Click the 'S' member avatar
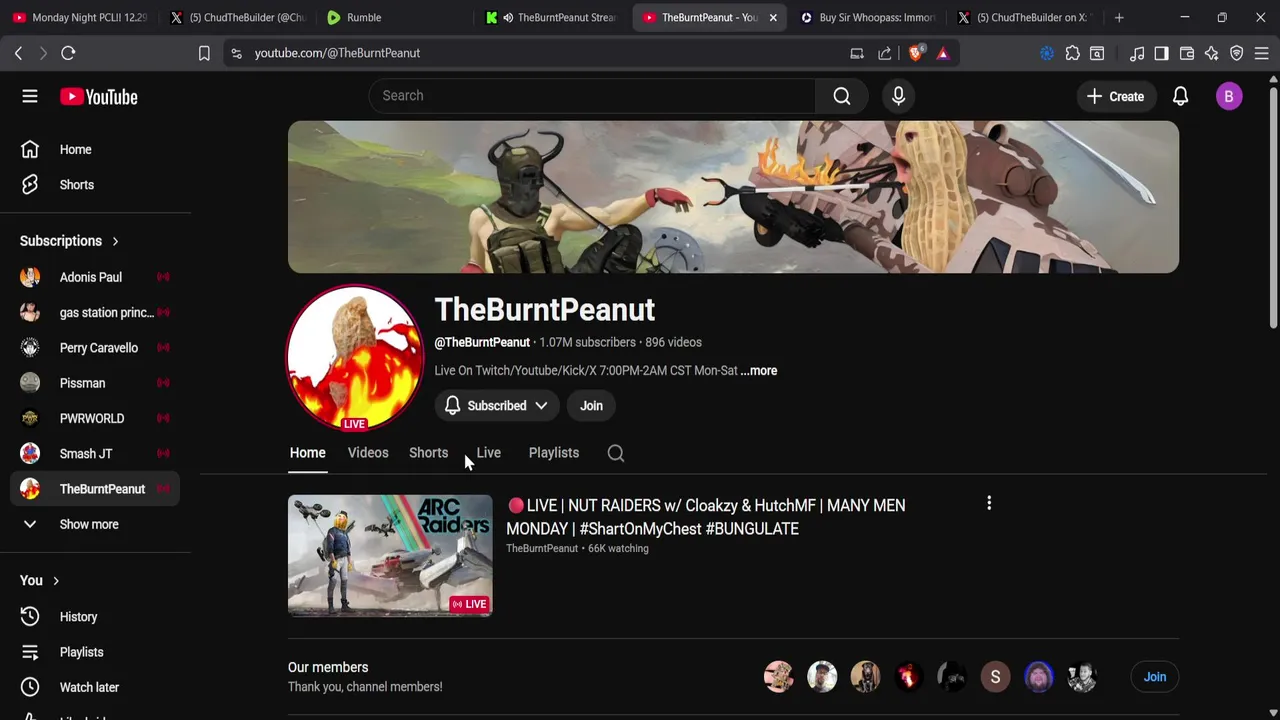The height and width of the screenshot is (720, 1280). (x=995, y=677)
